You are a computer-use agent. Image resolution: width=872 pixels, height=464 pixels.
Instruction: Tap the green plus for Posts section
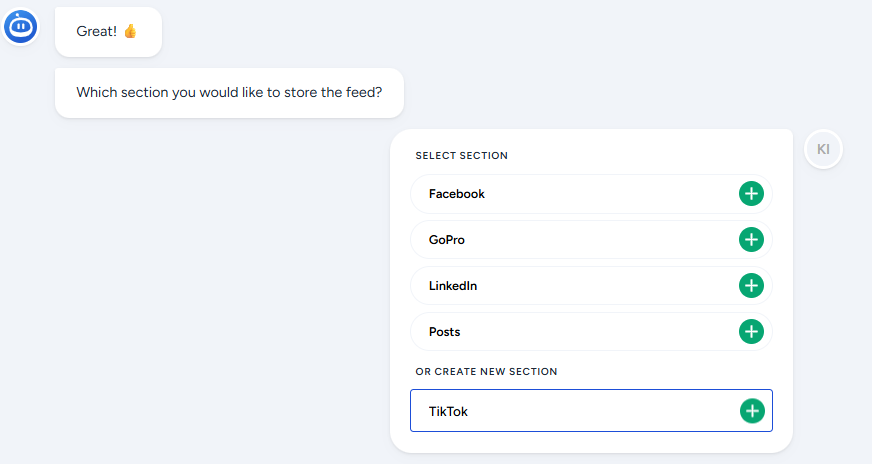tap(751, 332)
